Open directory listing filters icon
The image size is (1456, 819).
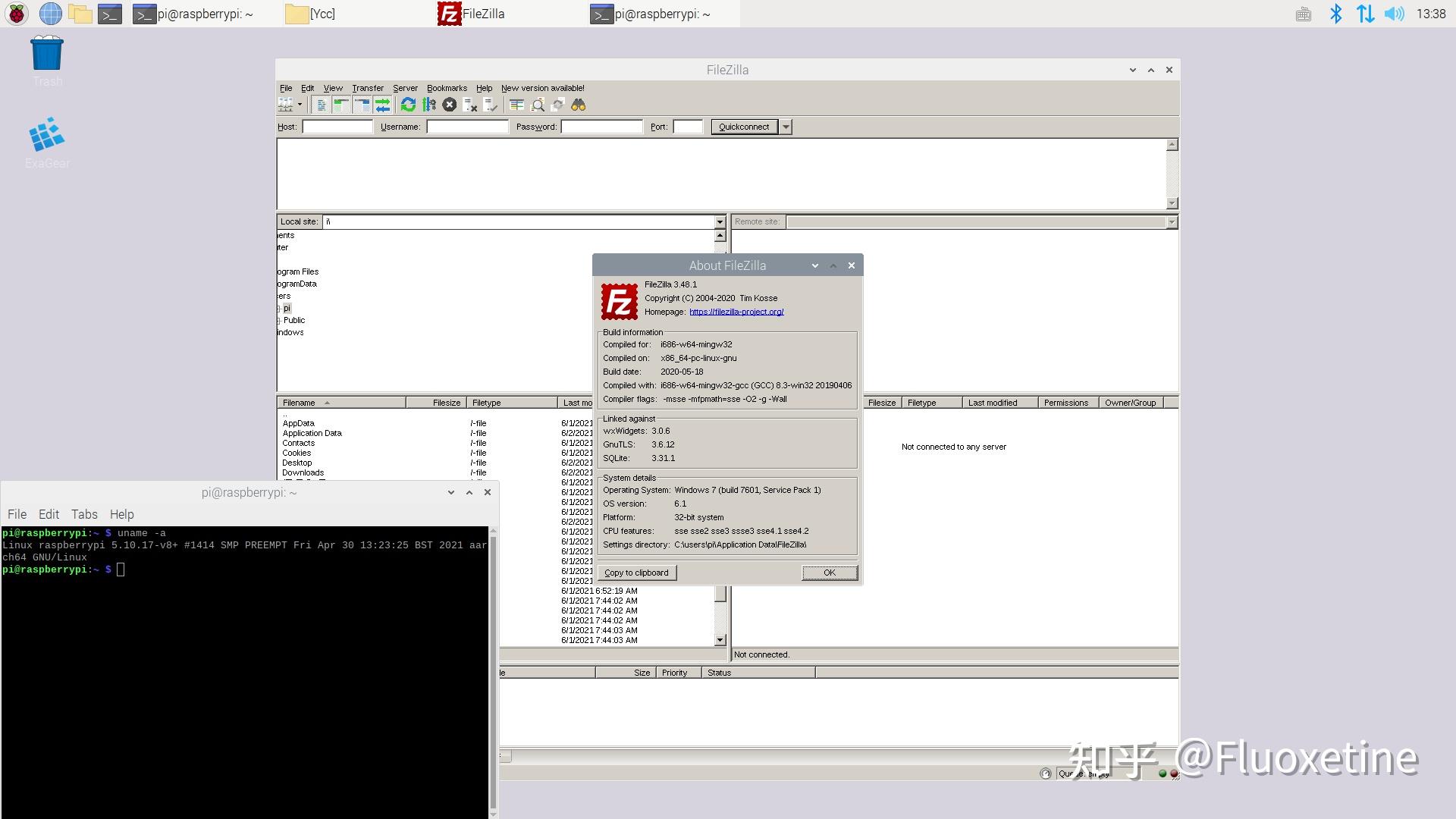pyautogui.click(x=517, y=105)
